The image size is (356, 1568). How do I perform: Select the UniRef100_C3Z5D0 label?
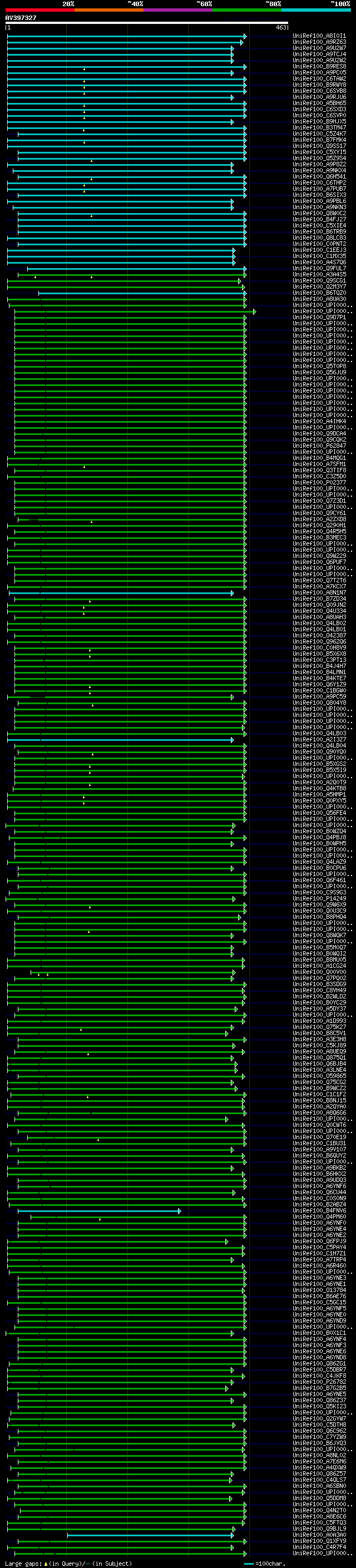[319, 477]
